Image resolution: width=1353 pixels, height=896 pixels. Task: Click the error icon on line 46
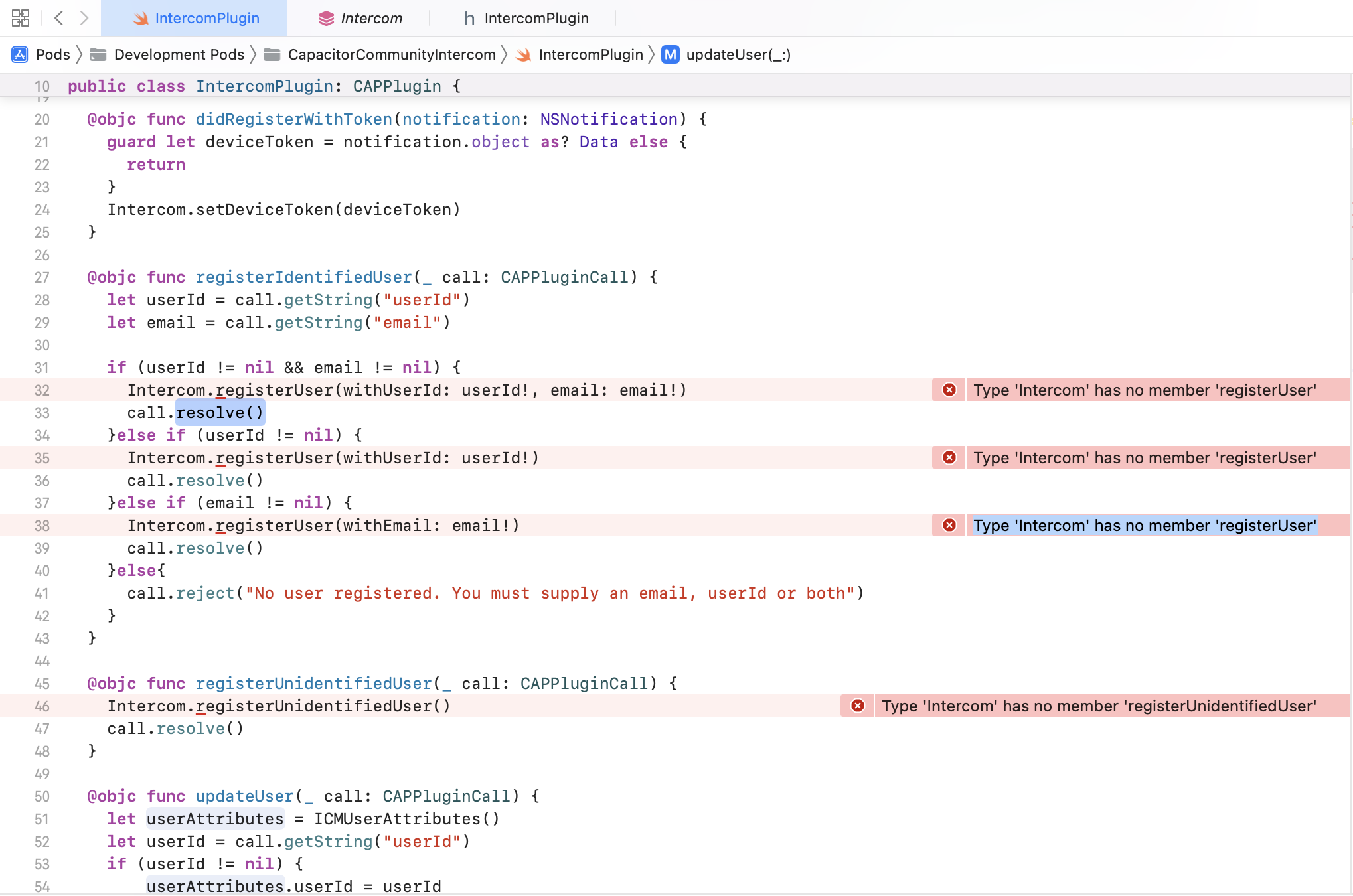click(x=857, y=706)
